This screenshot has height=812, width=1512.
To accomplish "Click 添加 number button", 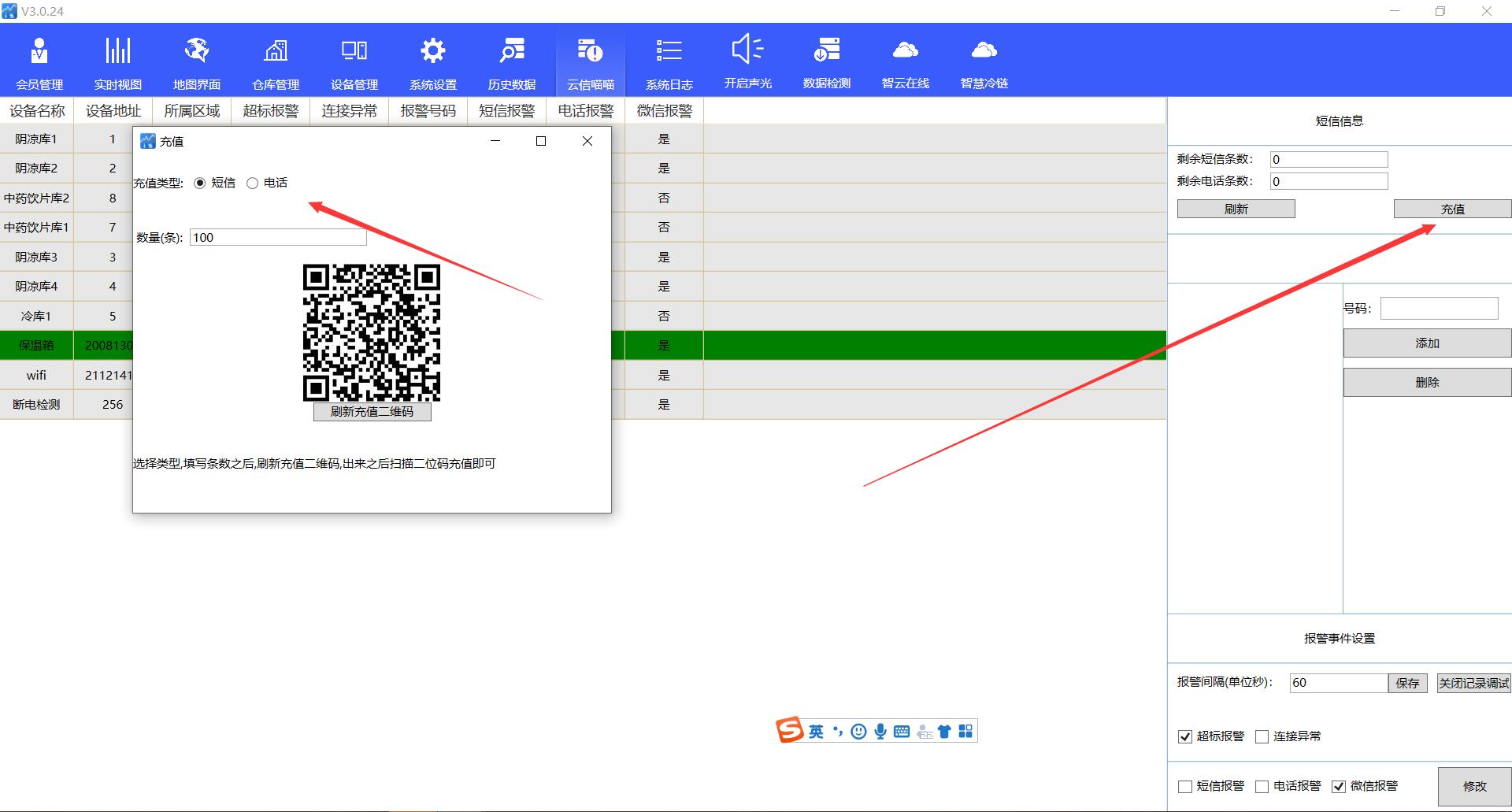I will tap(1427, 343).
